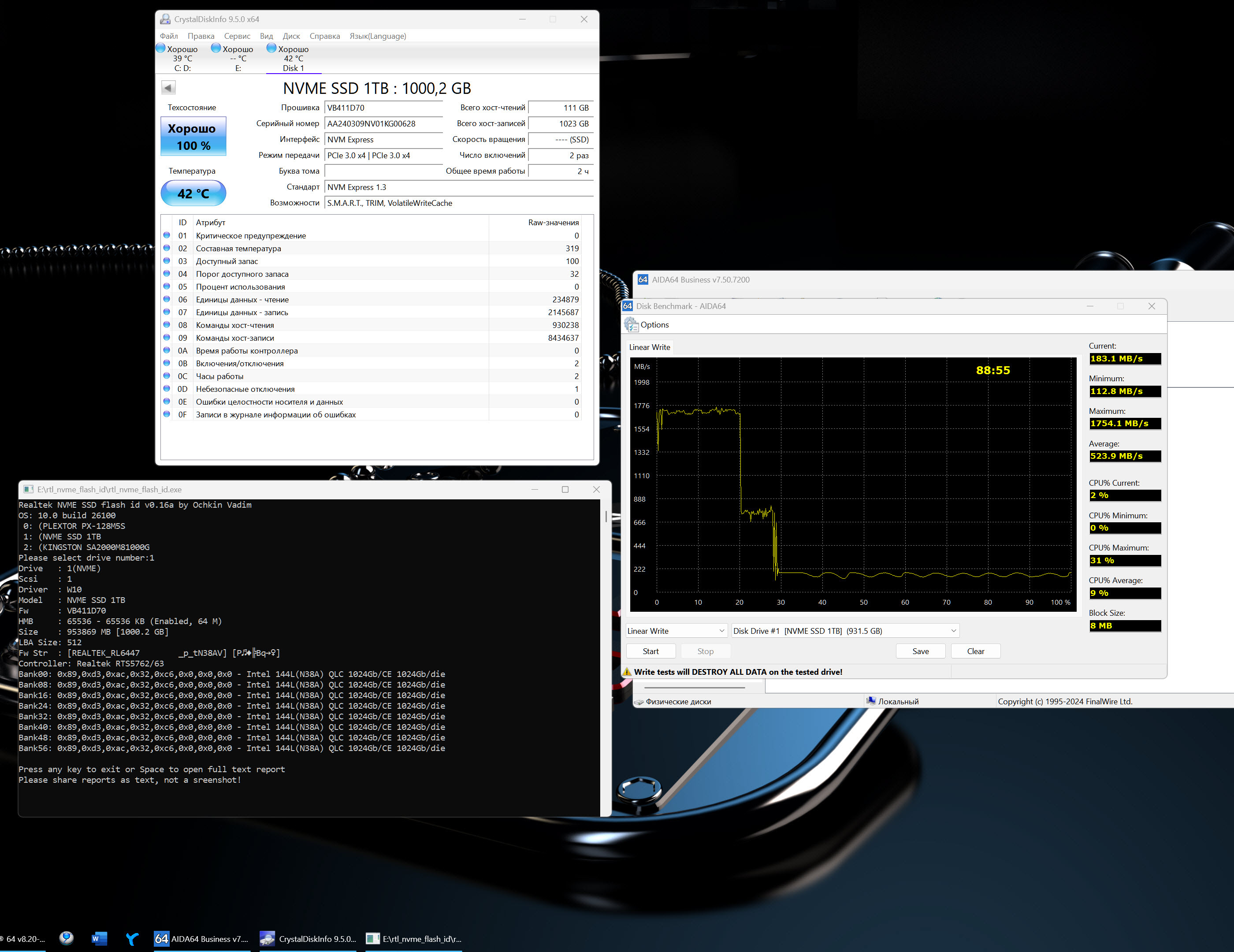
Task: Click the blue Y-shaped taskbar icon
Action: coord(132,938)
